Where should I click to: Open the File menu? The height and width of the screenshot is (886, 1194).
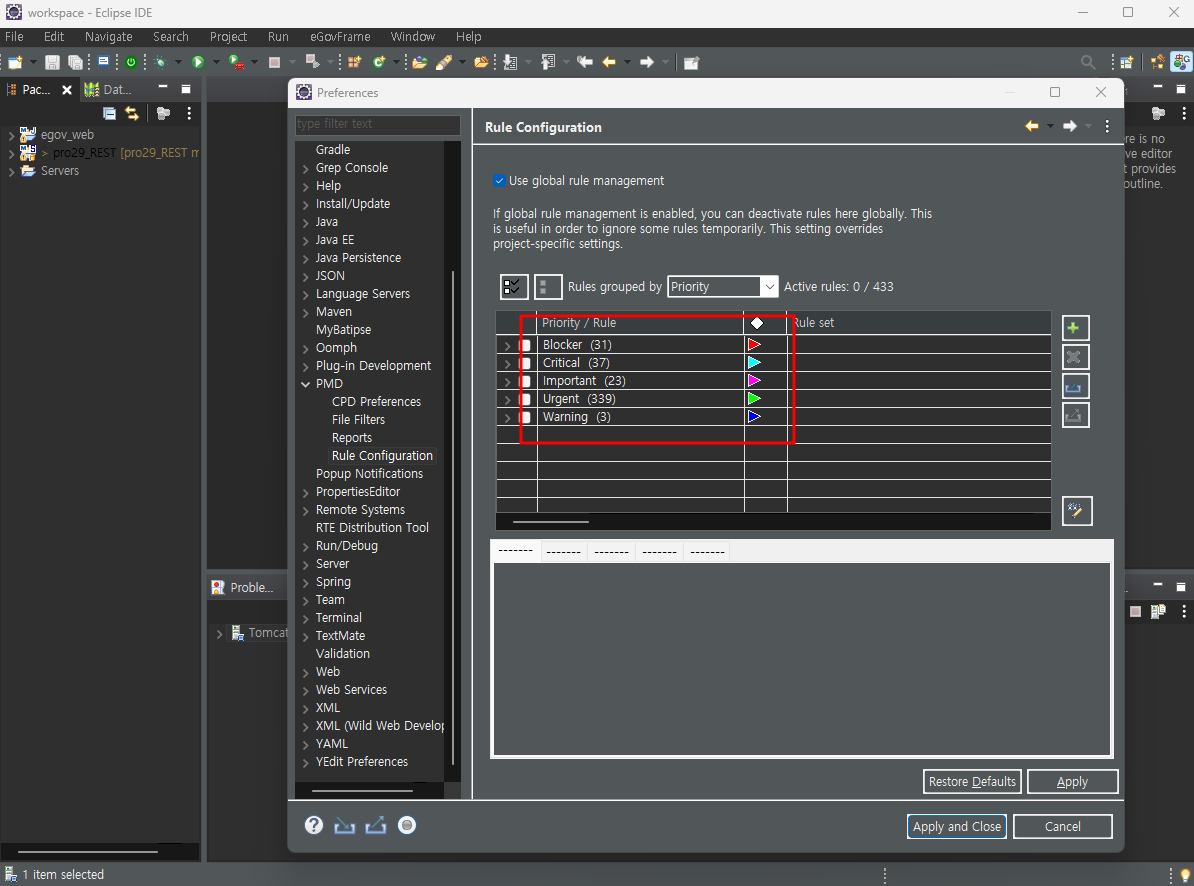point(14,37)
